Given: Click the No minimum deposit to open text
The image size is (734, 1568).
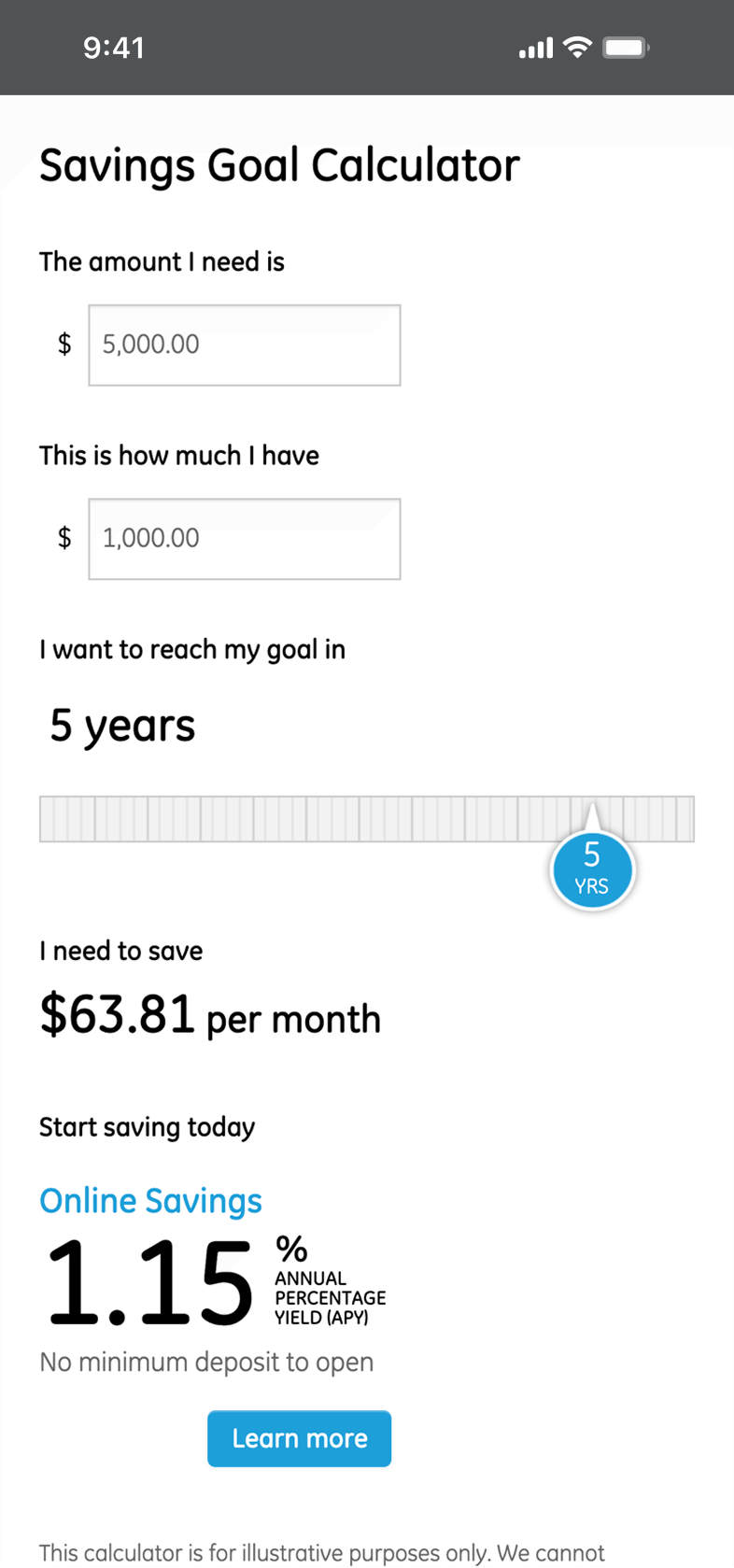Looking at the screenshot, I should [206, 1363].
